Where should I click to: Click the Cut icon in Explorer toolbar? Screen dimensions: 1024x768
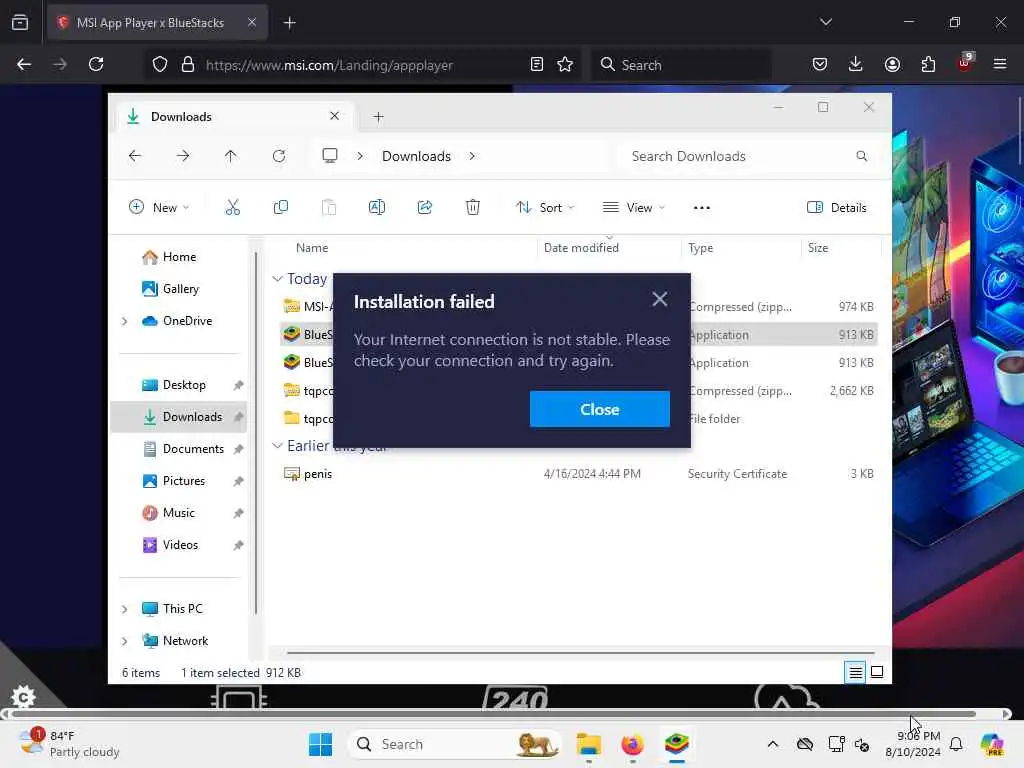tap(232, 208)
